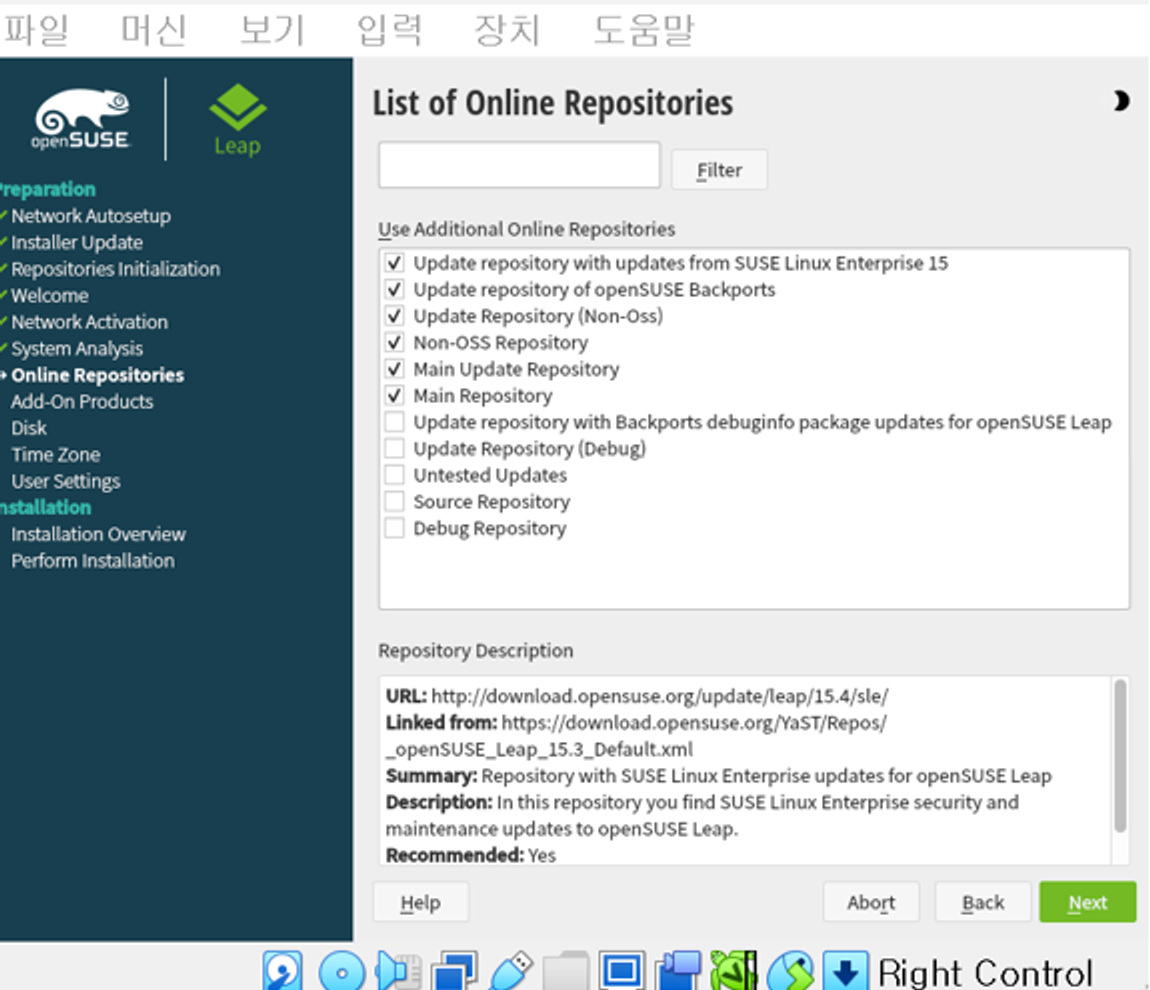Viewport: 1150px width, 990px height.
Task: Click the optical disc drive icon
Action: pyautogui.click(x=342, y=971)
